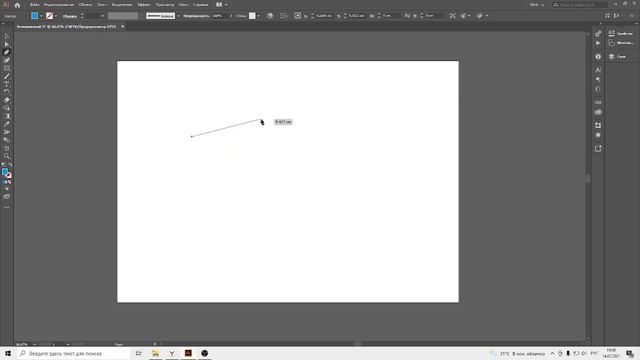
Task: Open the workspace switcher dropdown at top right
Action: [x=537, y=5]
